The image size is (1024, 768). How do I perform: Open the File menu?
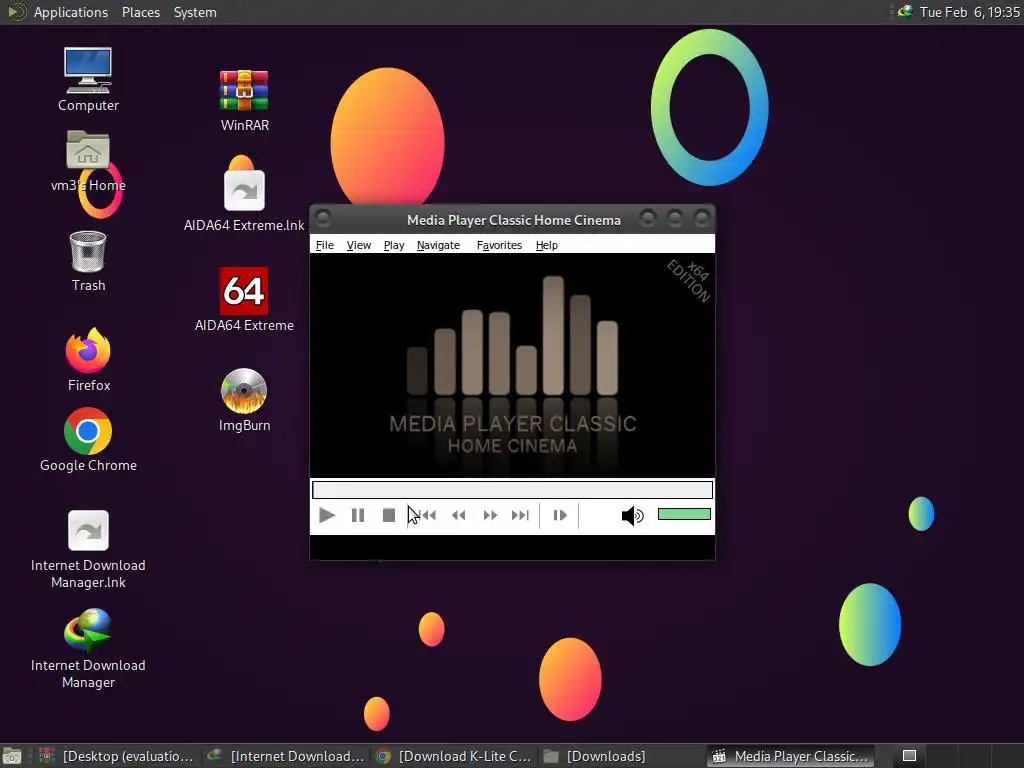(325, 245)
